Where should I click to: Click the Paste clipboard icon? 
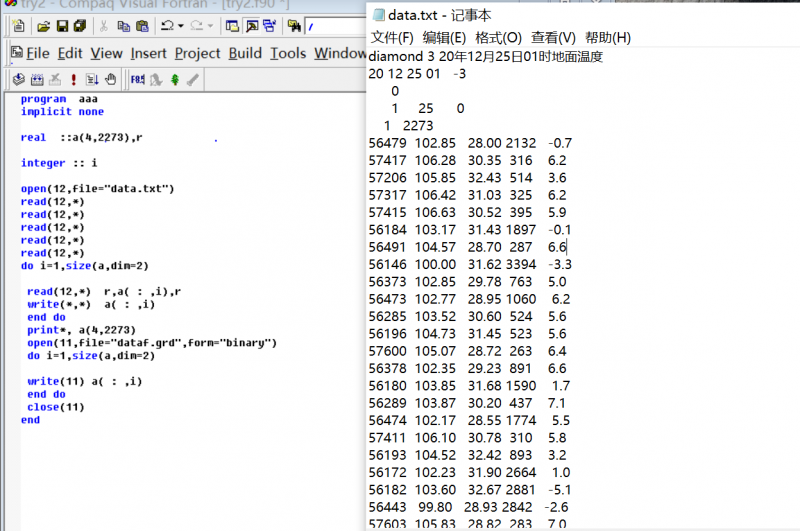click(142, 26)
